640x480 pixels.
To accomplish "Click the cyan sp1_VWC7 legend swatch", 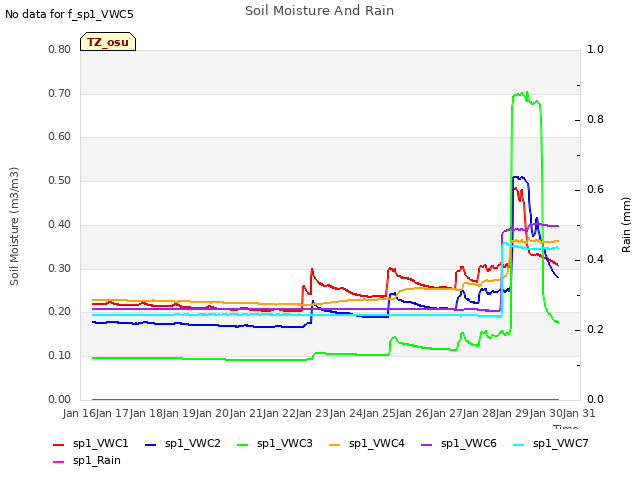I will click(x=519, y=444).
